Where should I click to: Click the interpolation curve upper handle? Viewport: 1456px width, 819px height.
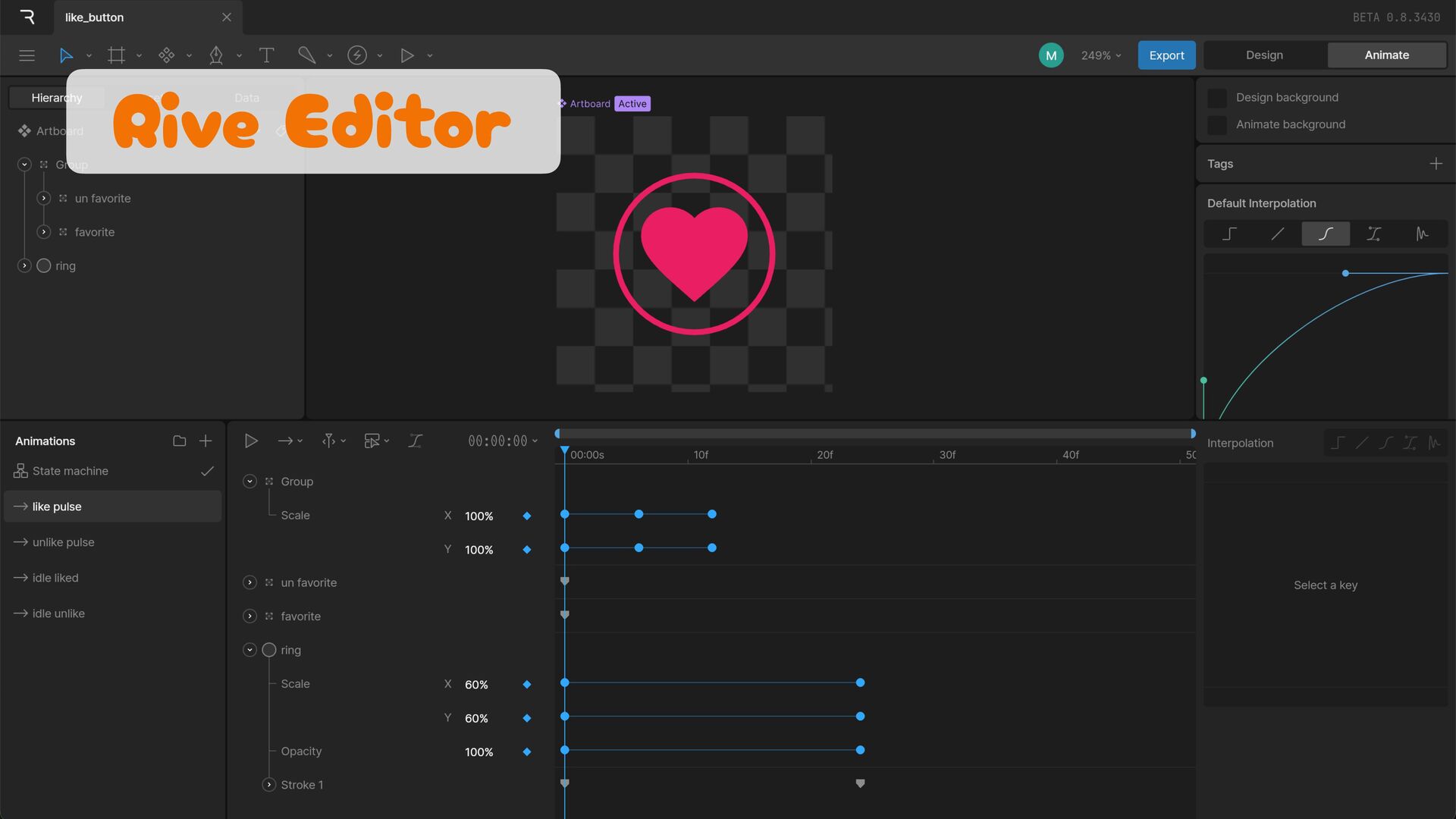(x=1345, y=273)
